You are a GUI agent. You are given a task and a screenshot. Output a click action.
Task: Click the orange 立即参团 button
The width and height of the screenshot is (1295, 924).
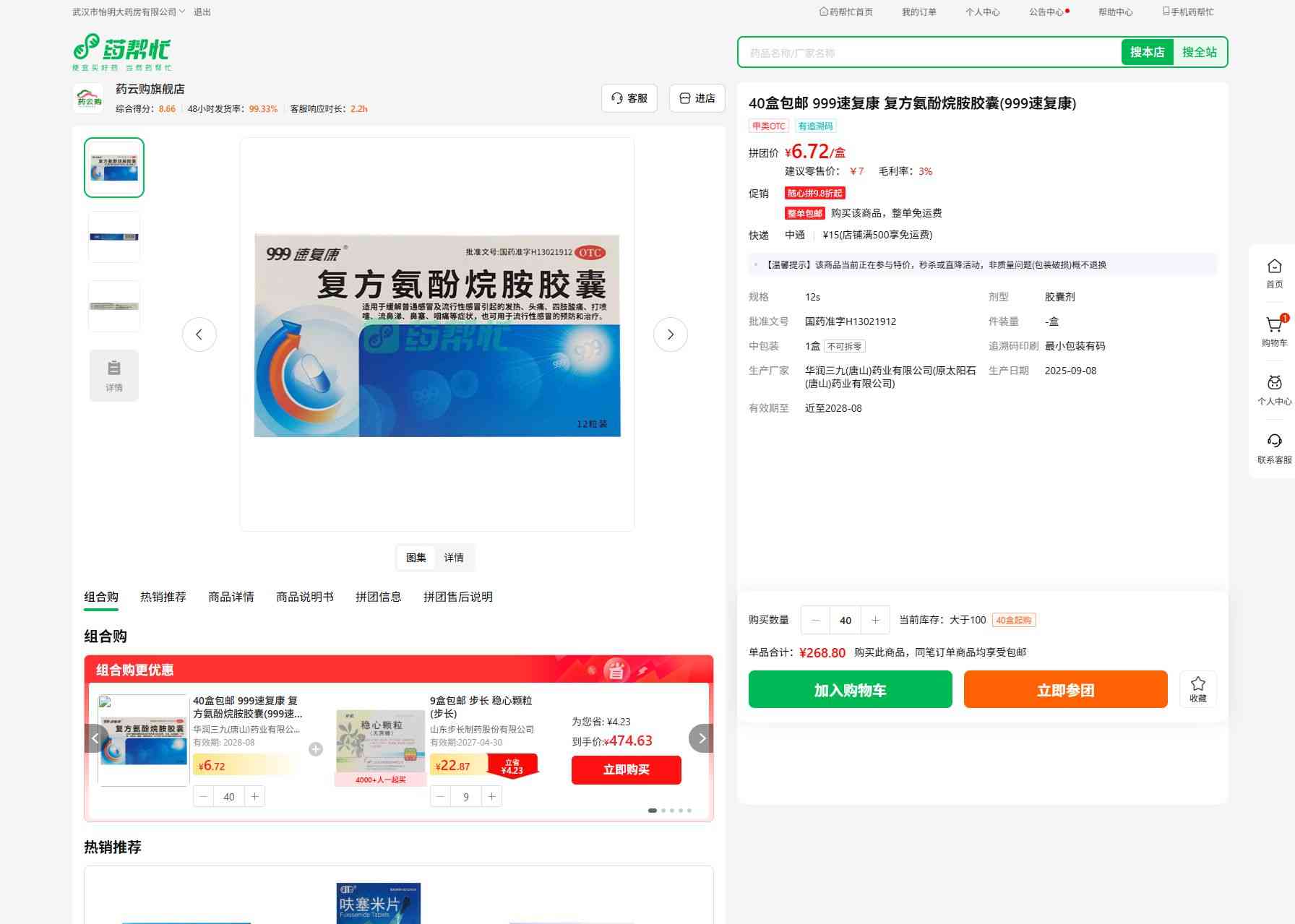(1065, 689)
